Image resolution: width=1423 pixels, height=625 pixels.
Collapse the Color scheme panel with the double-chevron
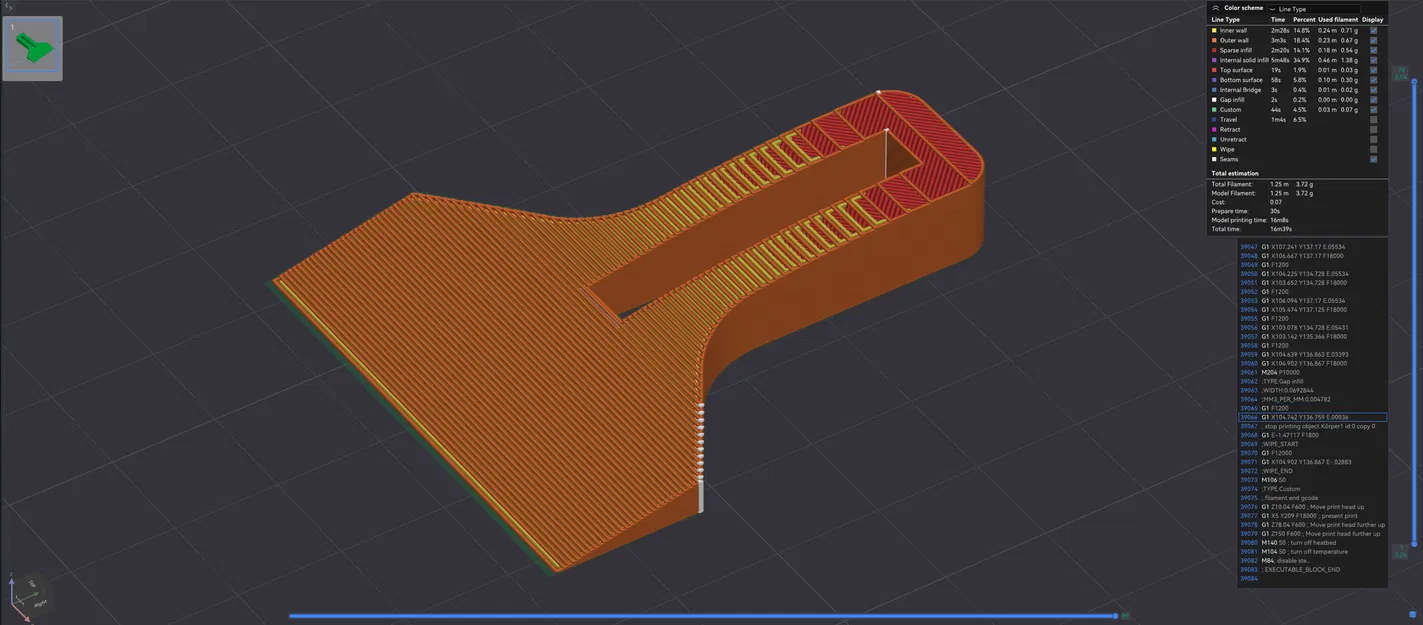coord(1214,7)
